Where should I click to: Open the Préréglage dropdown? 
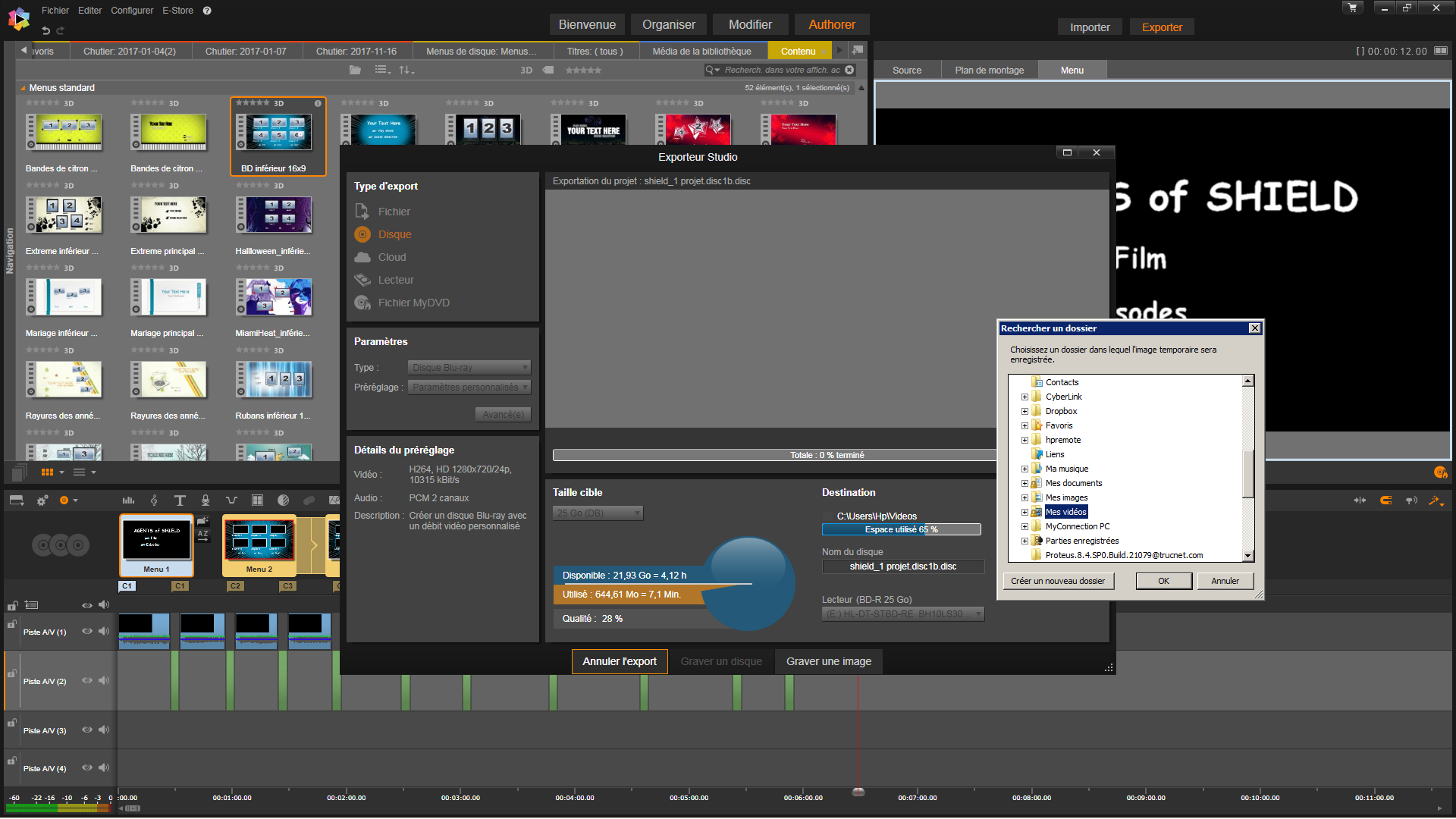[469, 387]
